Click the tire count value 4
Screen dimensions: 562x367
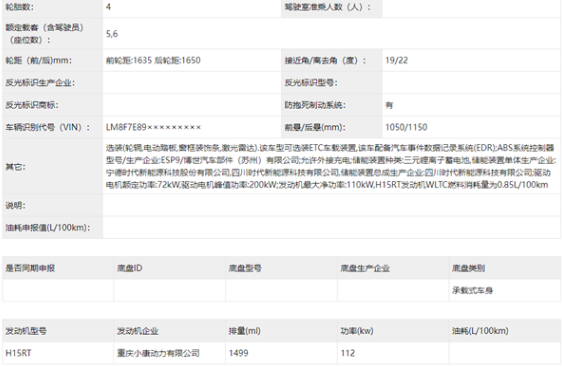point(108,7)
